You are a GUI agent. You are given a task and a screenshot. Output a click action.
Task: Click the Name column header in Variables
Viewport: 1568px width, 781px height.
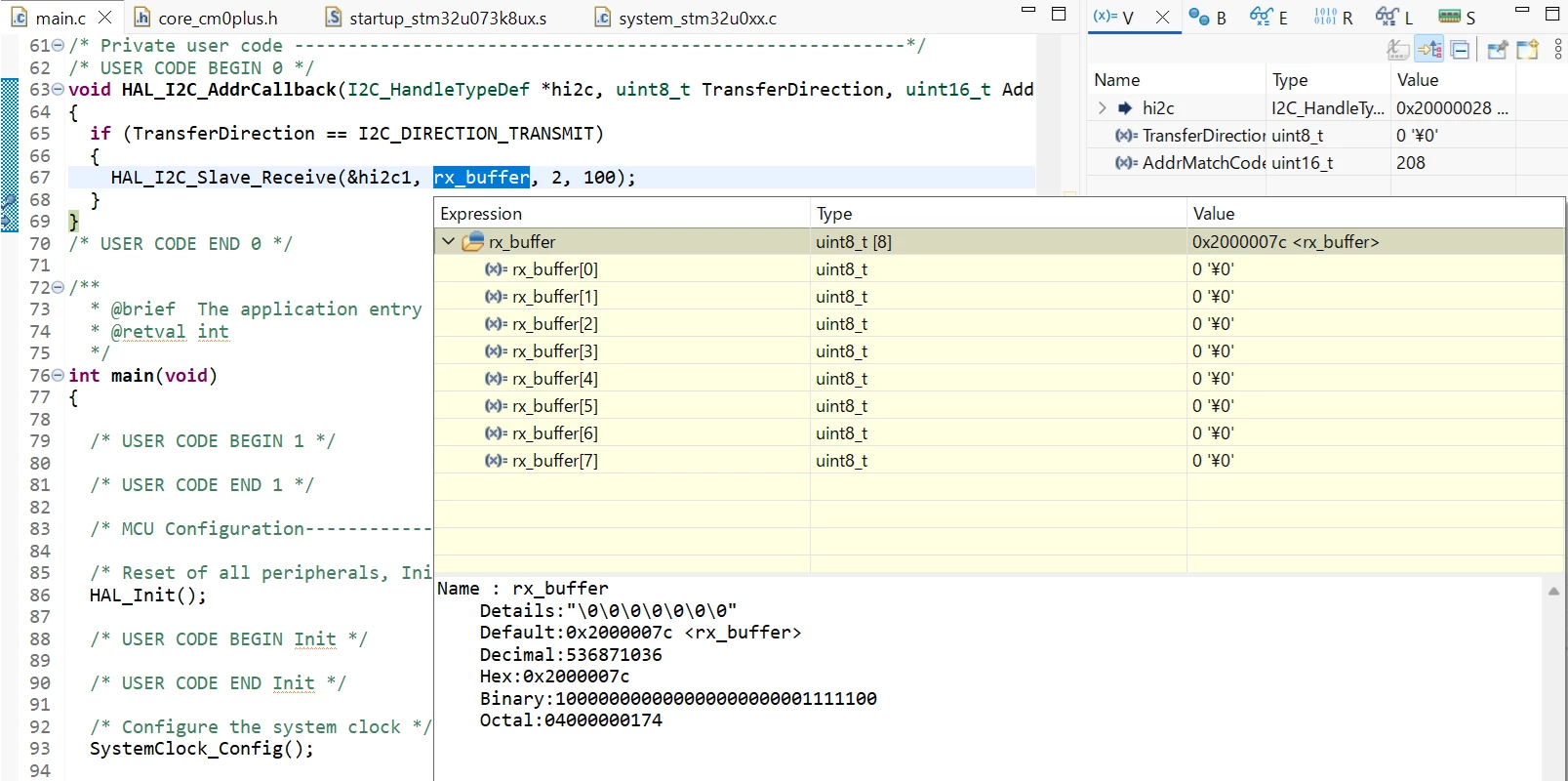pyautogui.click(x=1176, y=80)
